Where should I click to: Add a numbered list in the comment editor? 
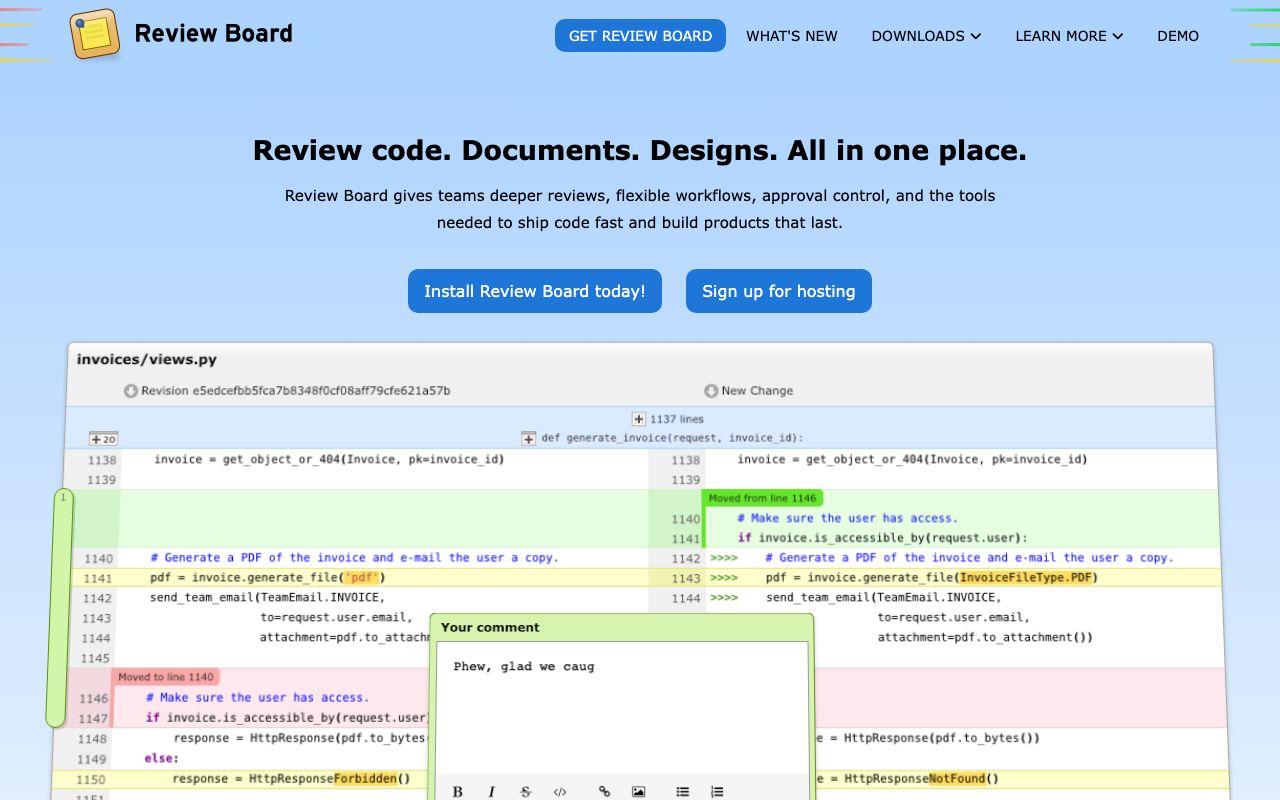coord(716,791)
